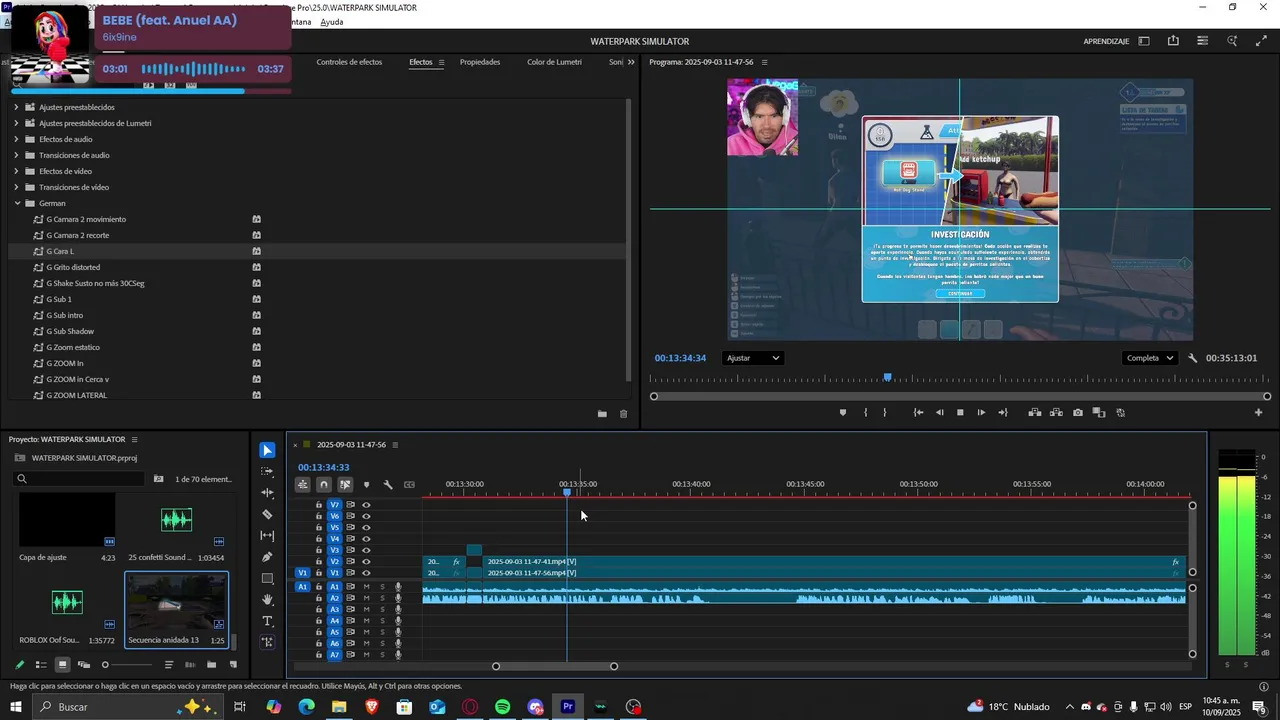Open the Ayuda menu

click(332, 22)
